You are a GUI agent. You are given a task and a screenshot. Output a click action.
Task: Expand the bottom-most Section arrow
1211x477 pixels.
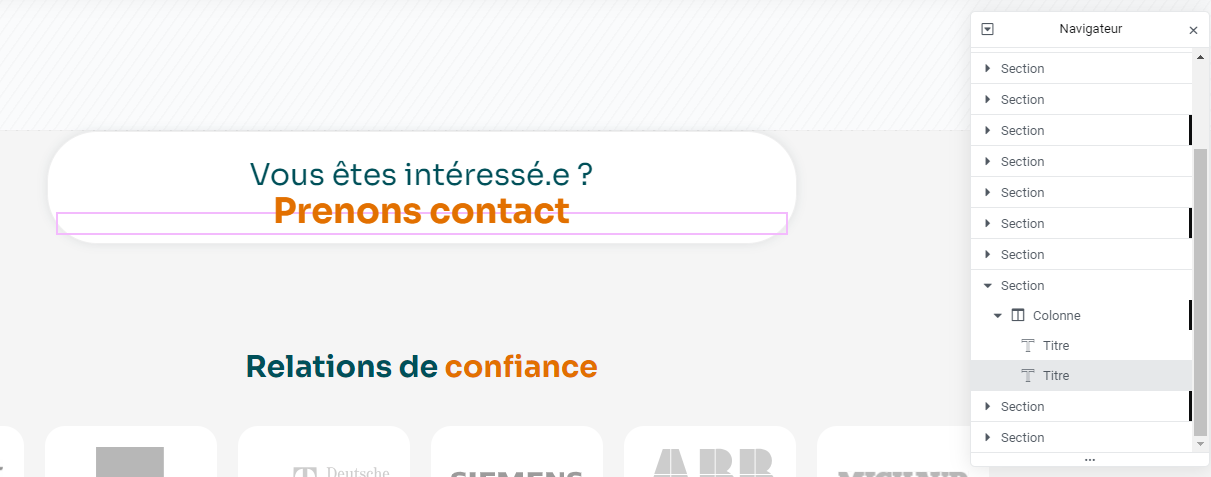[x=988, y=437]
